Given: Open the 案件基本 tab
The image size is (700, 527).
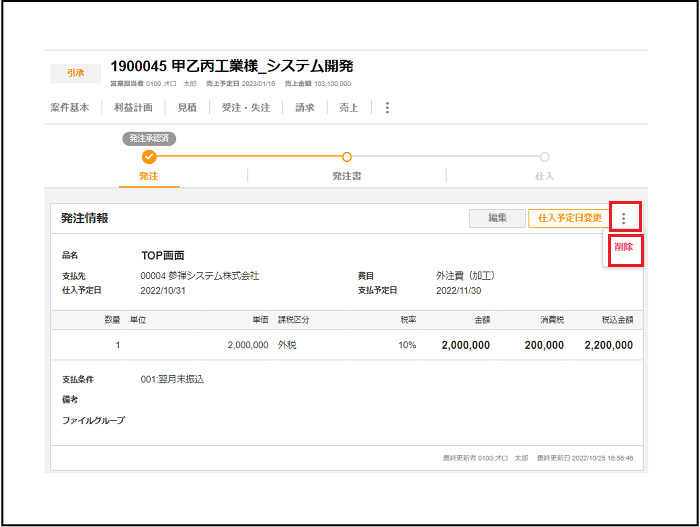Looking at the screenshot, I should [70, 108].
